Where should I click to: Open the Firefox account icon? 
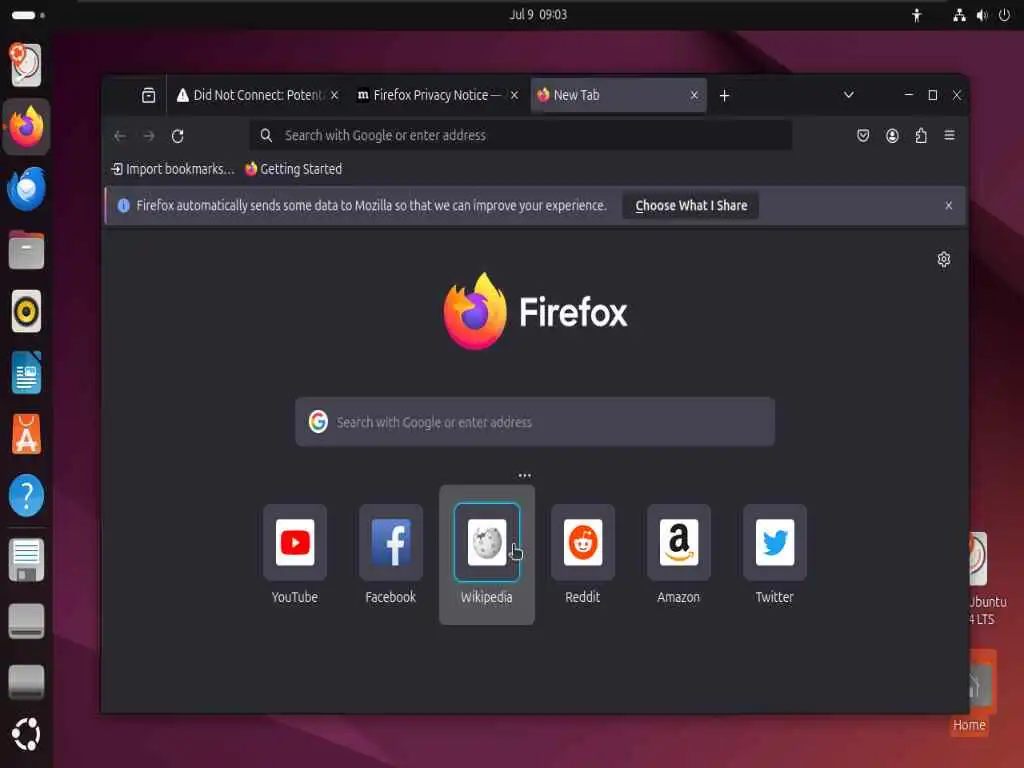coord(892,136)
